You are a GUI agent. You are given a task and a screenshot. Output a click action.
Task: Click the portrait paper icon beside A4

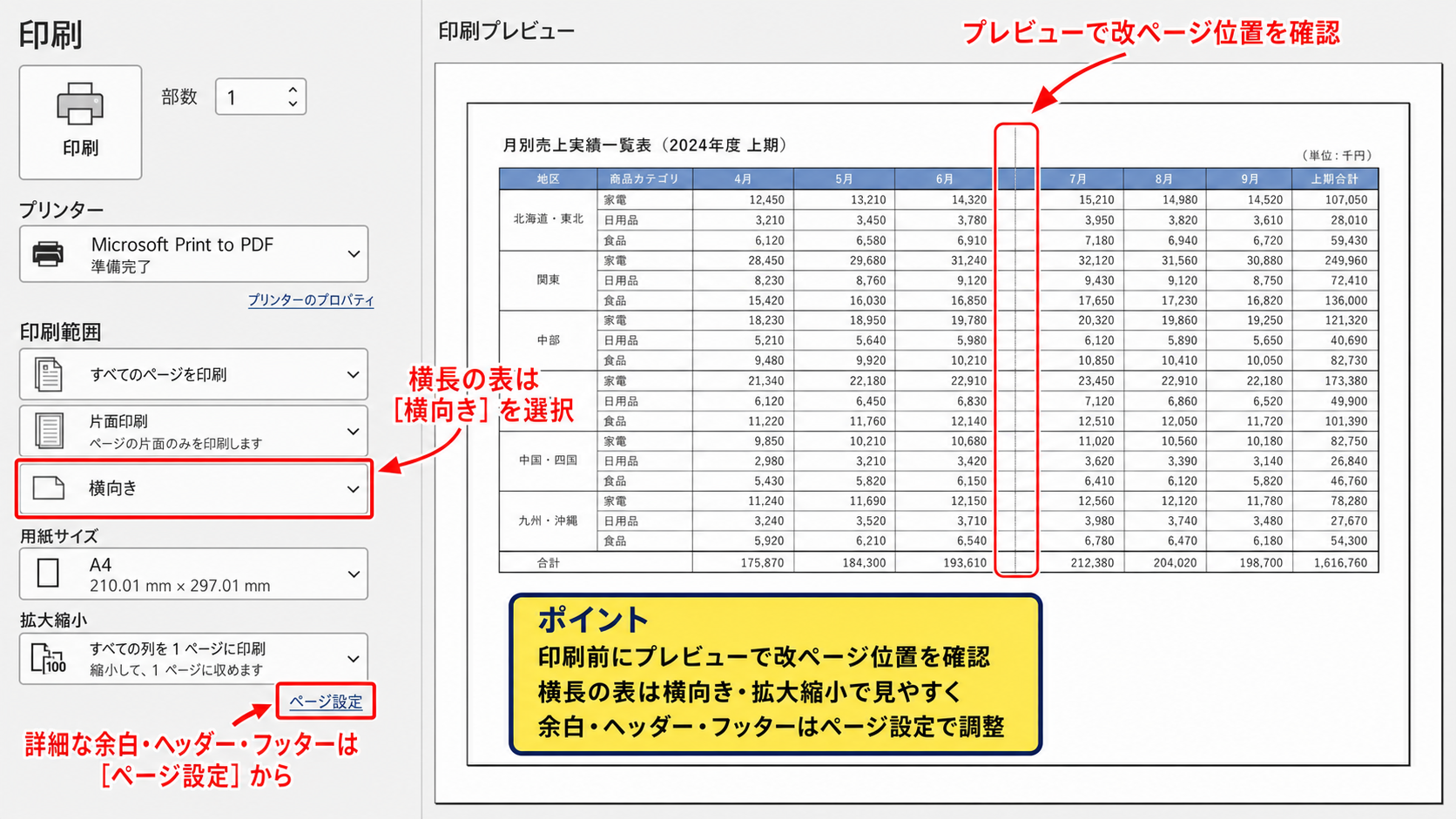pyautogui.click(x=48, y=574)
